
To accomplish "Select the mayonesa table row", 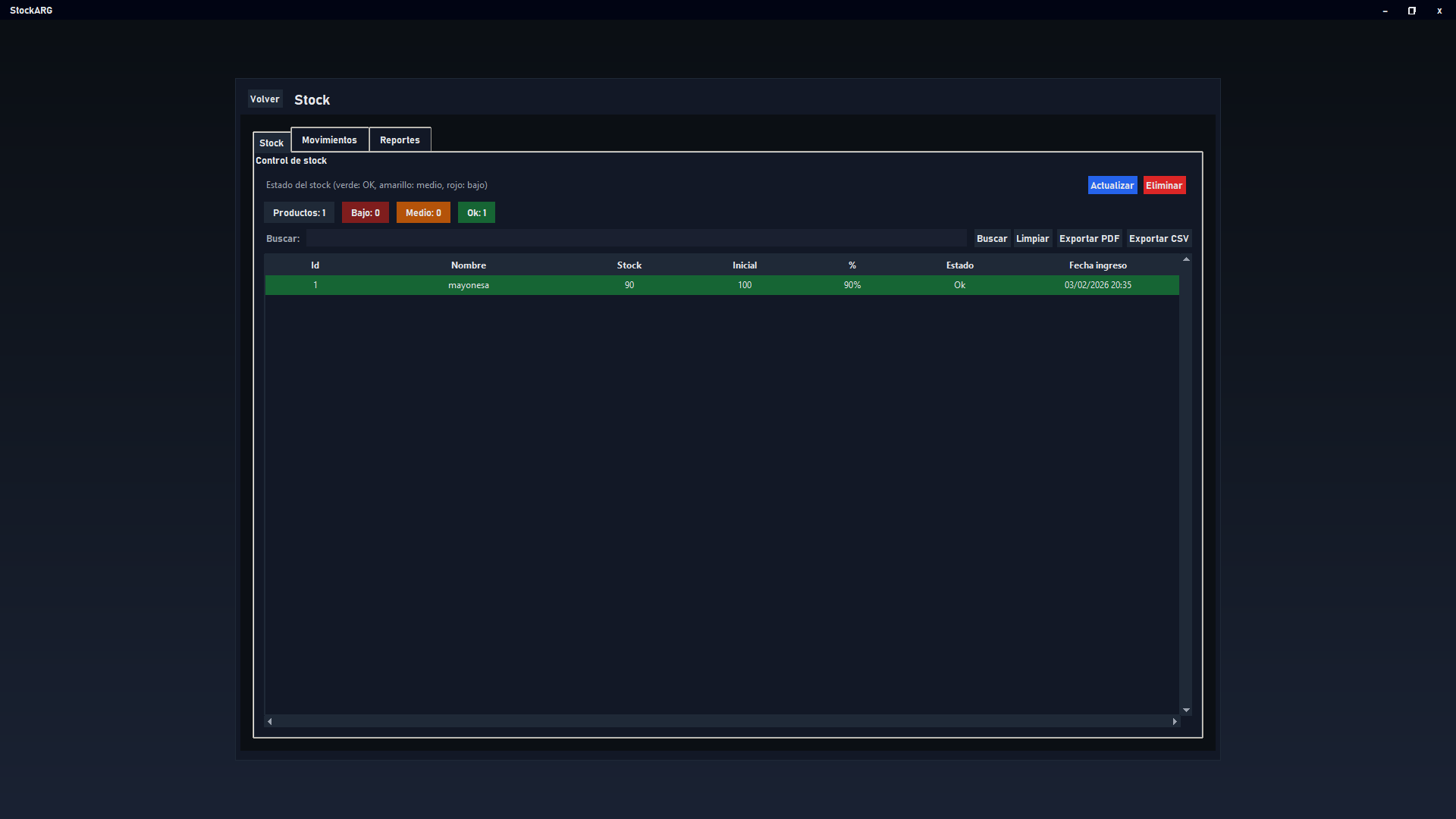I will tap(469, 285).
